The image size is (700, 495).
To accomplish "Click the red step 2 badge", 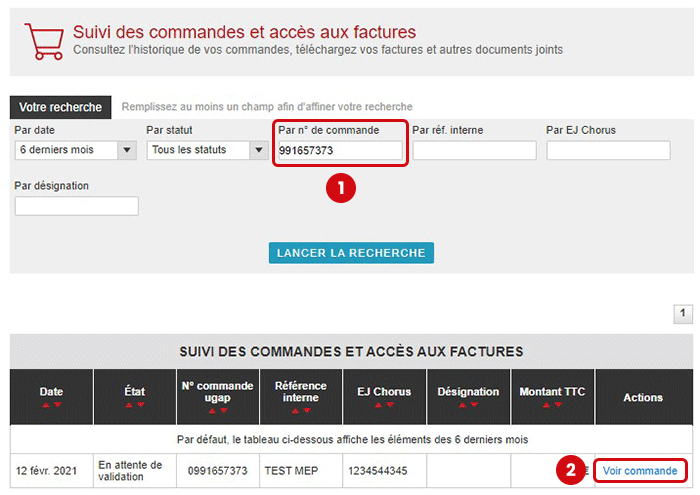I will tap(571, 471).
